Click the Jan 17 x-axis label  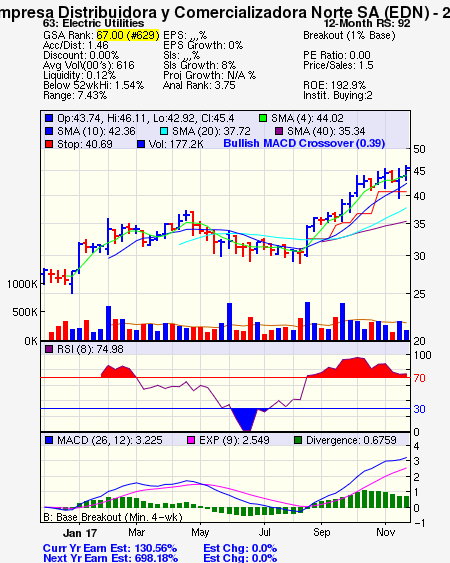80,533
